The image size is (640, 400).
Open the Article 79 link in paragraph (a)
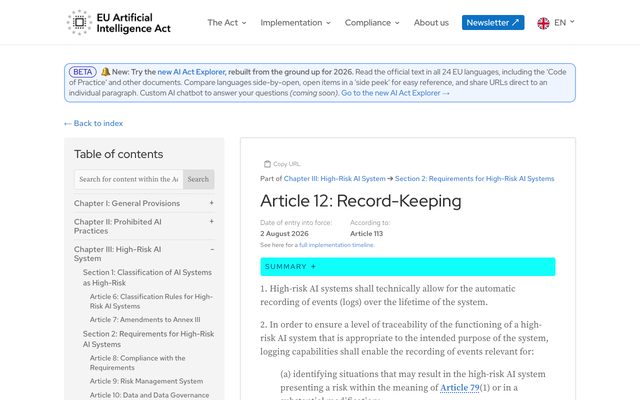click(x=460, y=388)
